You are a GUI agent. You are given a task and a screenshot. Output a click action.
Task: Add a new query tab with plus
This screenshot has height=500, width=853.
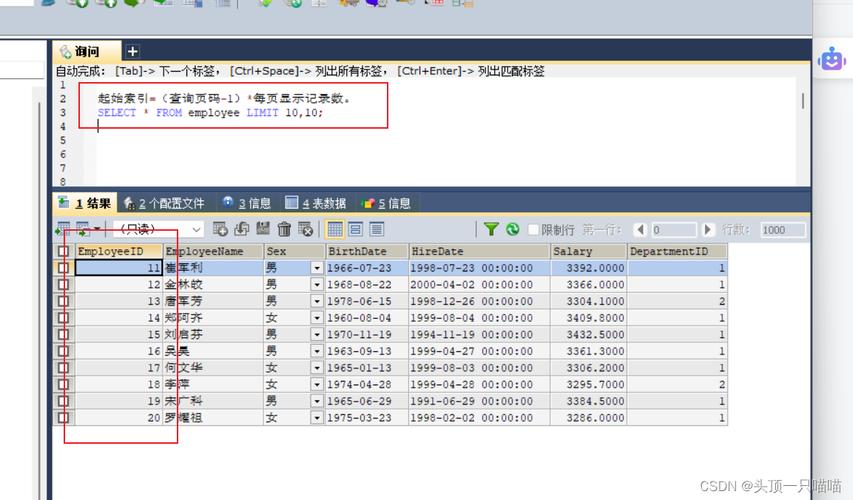coord(132,51)
